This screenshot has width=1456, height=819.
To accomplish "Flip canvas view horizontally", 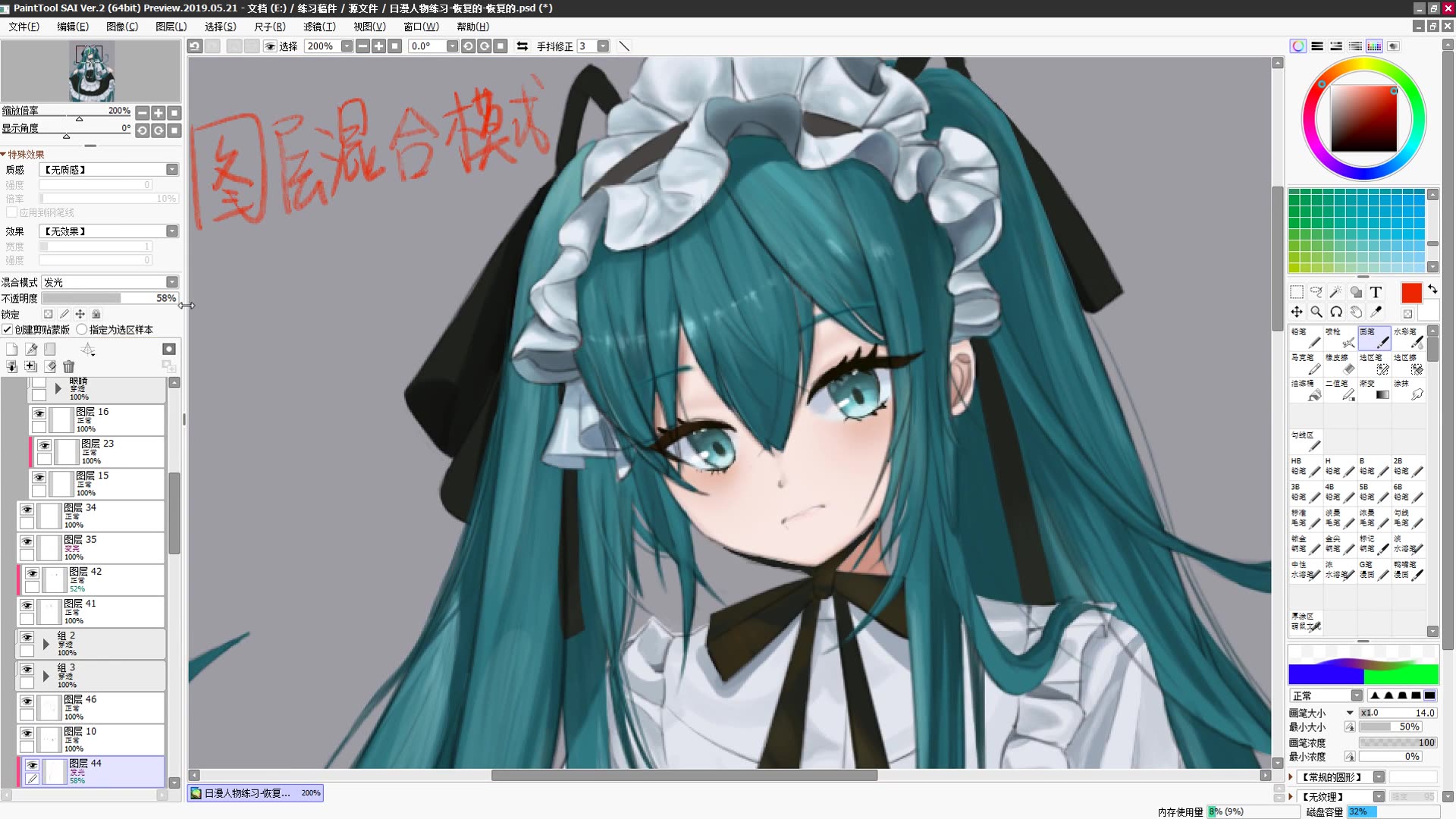I will 522,46.
